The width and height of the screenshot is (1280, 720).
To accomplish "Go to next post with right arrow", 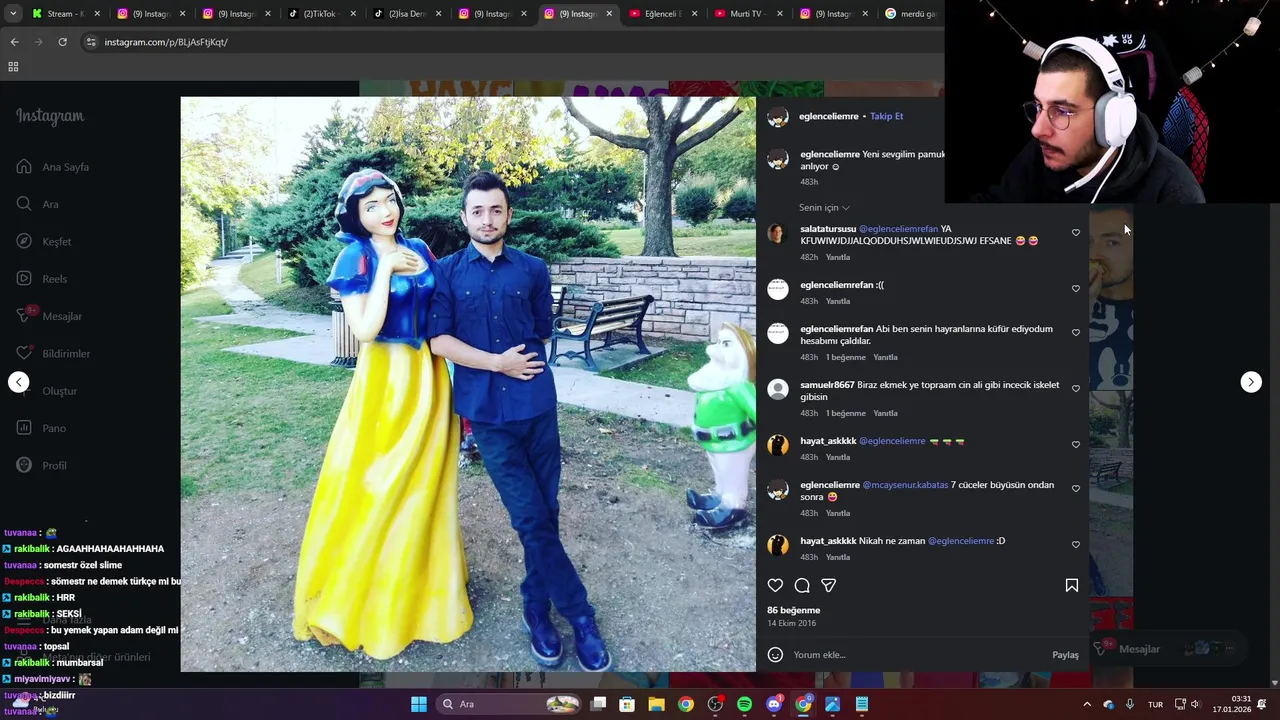I will click(1251, 382).
